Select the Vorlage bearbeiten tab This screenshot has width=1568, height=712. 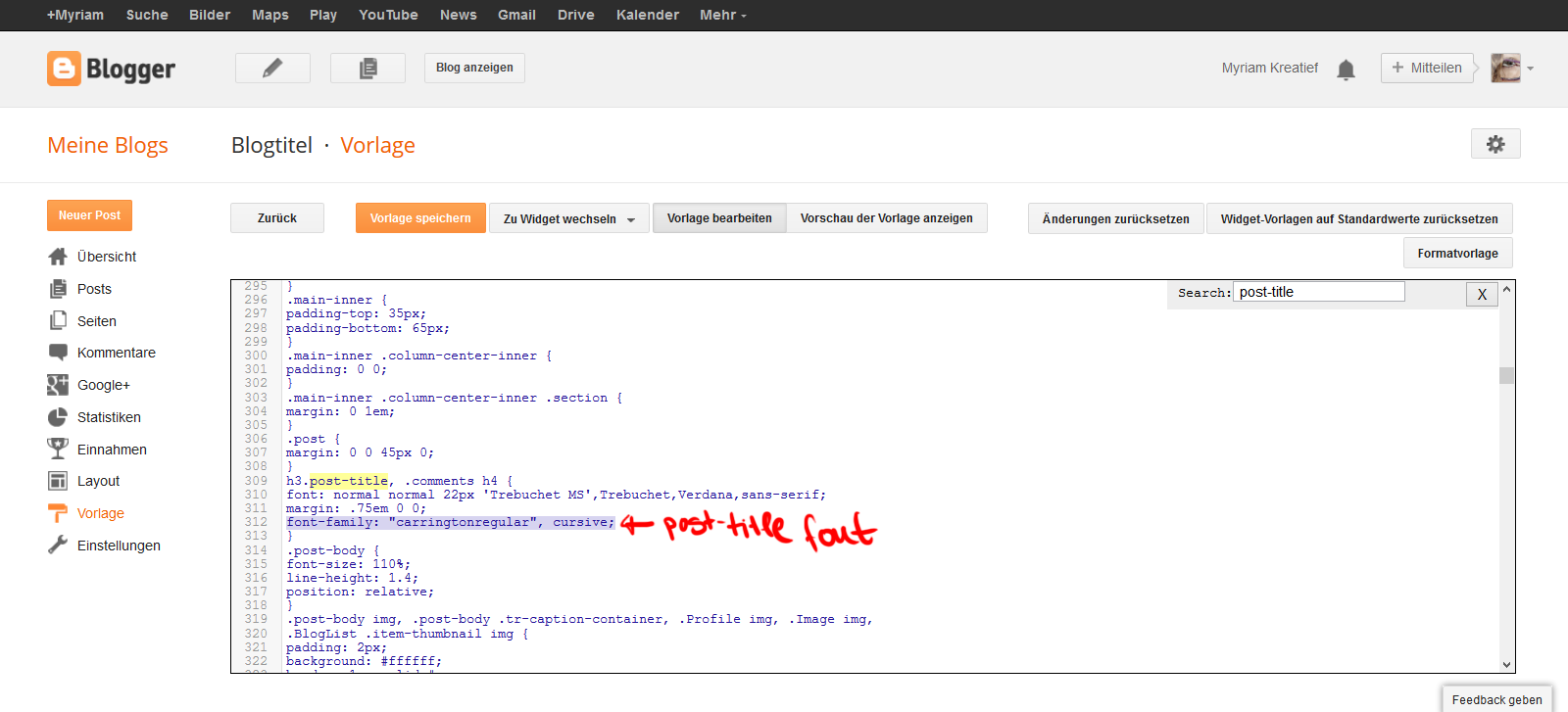[719, 218]
